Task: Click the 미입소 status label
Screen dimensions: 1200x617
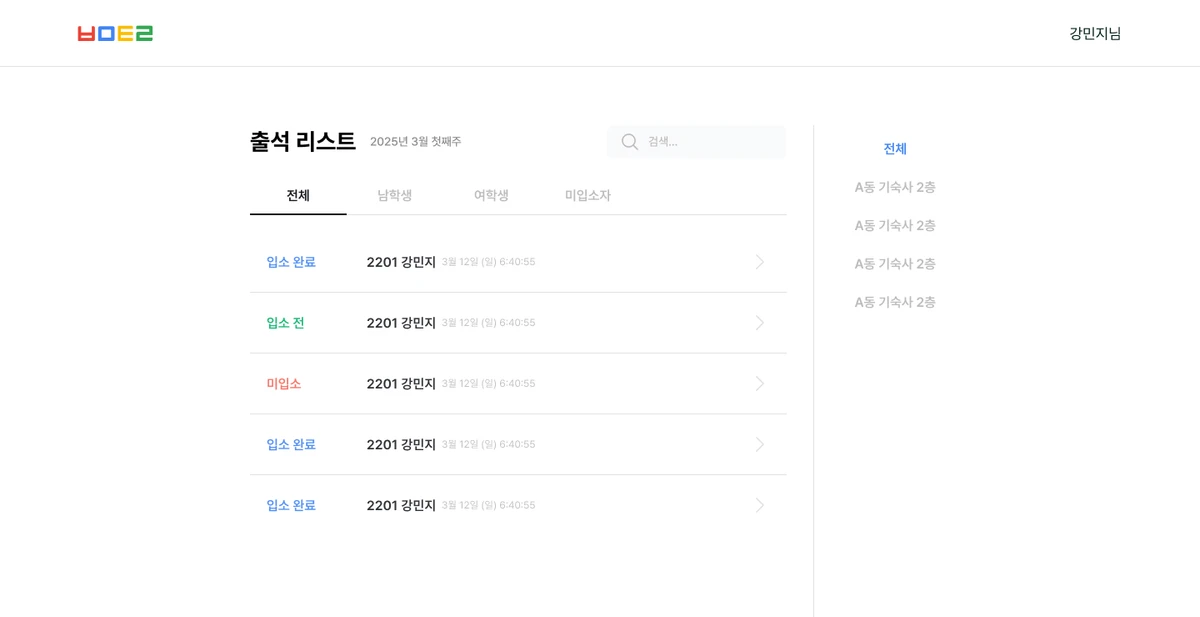Action: coord(284,384)
